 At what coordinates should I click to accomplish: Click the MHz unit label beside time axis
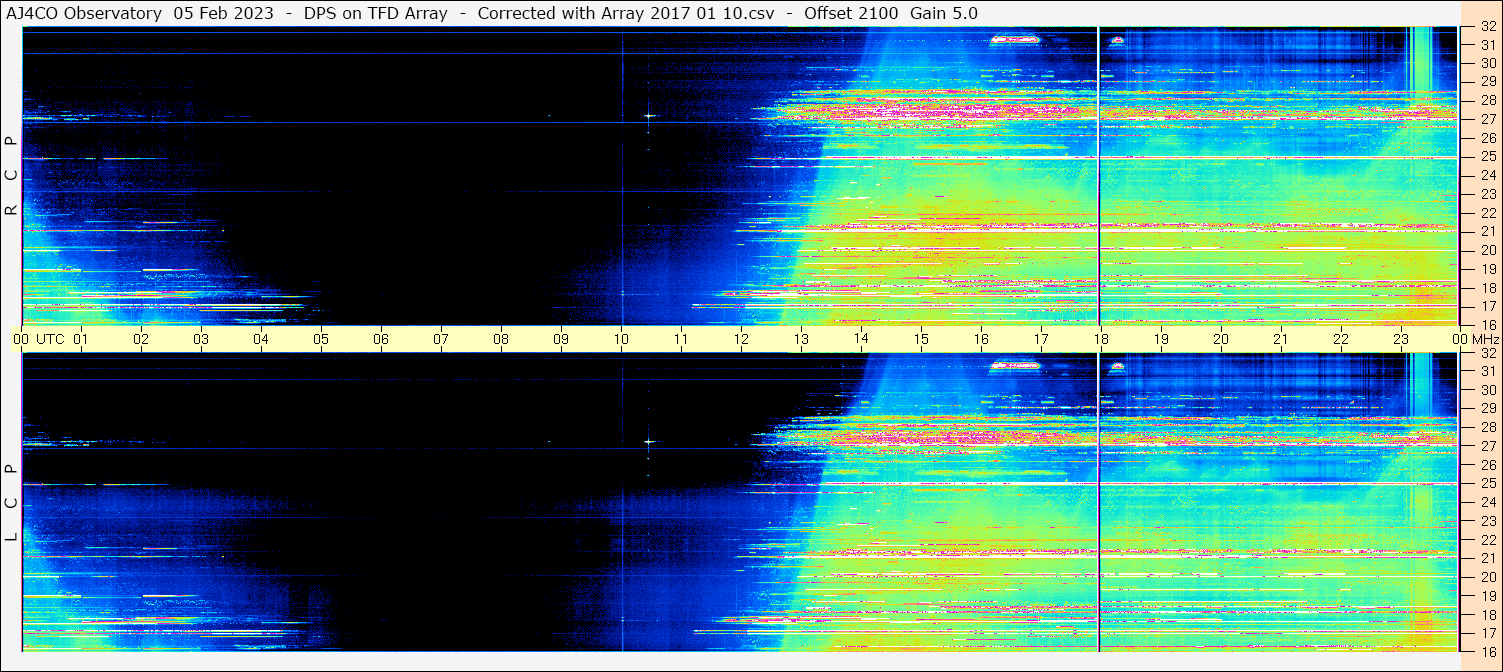pos(1484,339)
